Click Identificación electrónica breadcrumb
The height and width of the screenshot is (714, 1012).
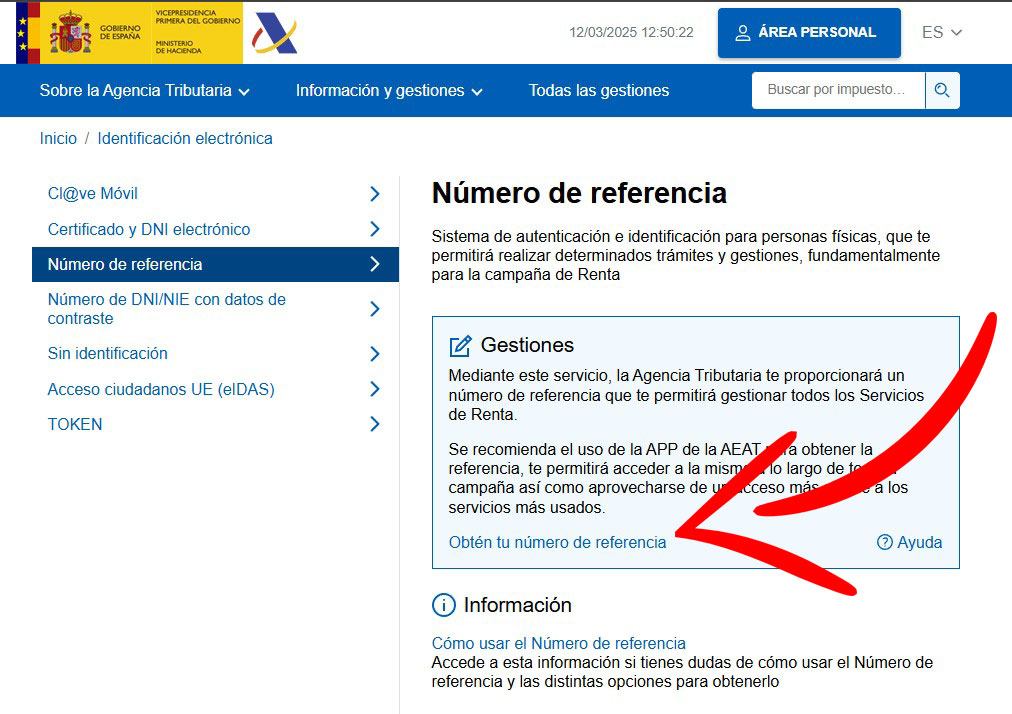coord(185,139)
